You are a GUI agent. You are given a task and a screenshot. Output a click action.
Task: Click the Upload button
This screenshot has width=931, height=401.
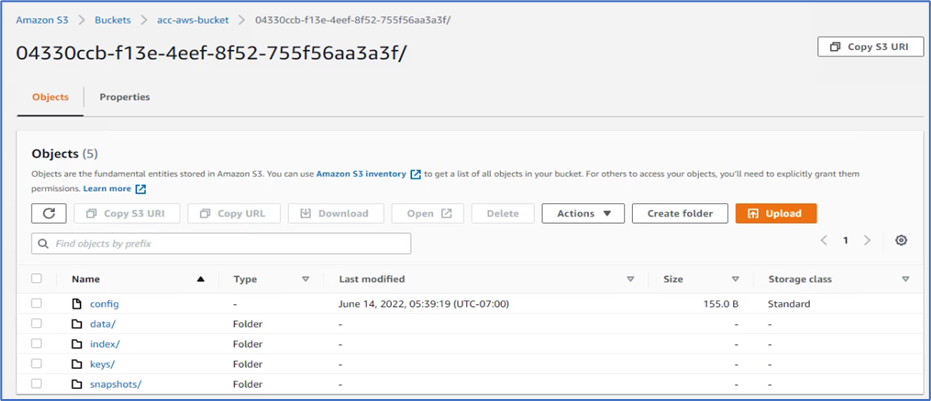click(x=776, y=213)
